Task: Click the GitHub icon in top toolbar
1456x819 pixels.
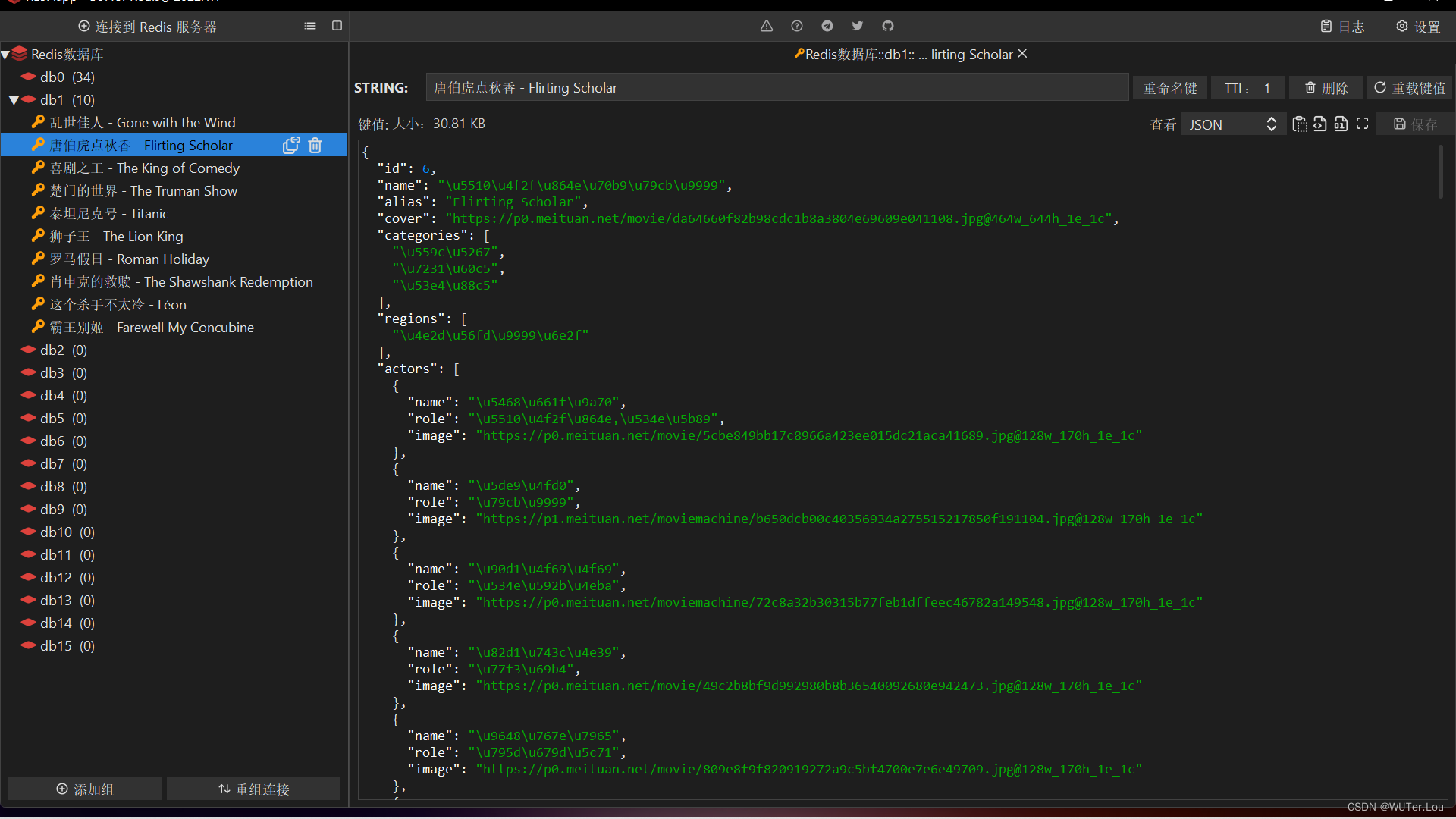Action: pyautogui.click(x=888, y=27)
